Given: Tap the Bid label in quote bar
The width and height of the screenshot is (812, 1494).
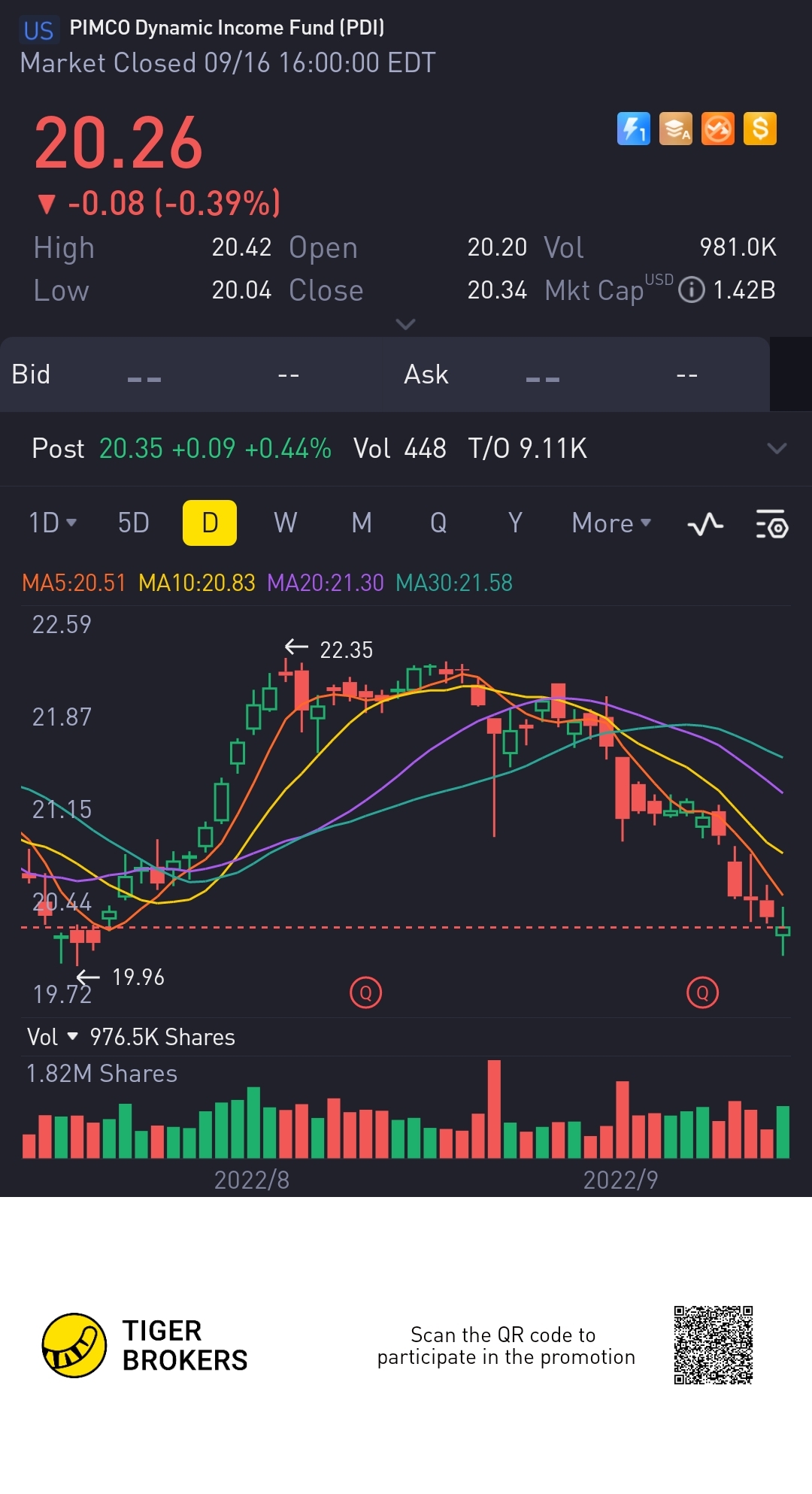Looking at the screenshot, I should (x=31, y=374).
